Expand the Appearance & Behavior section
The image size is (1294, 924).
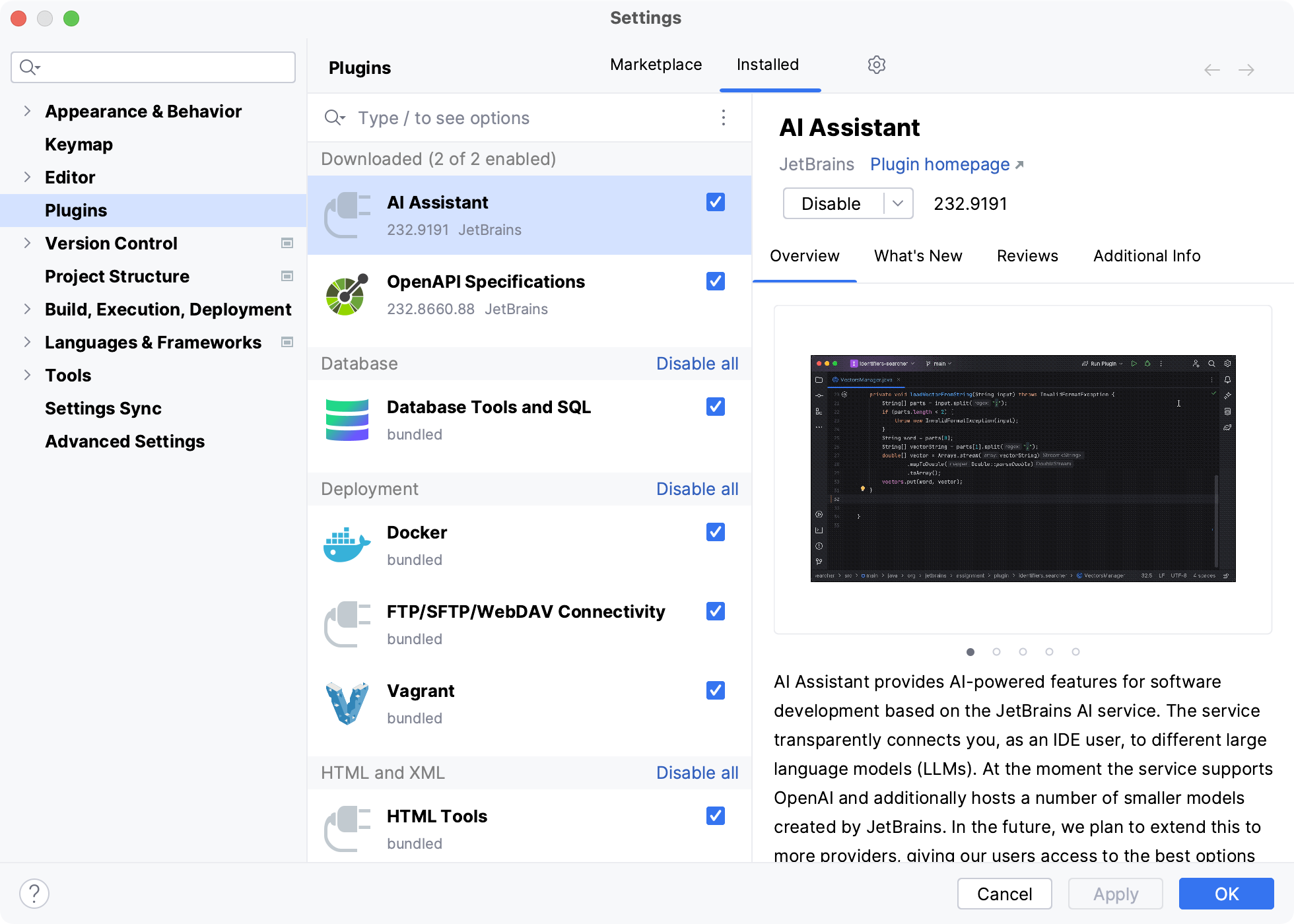click(x=27, y=111)
